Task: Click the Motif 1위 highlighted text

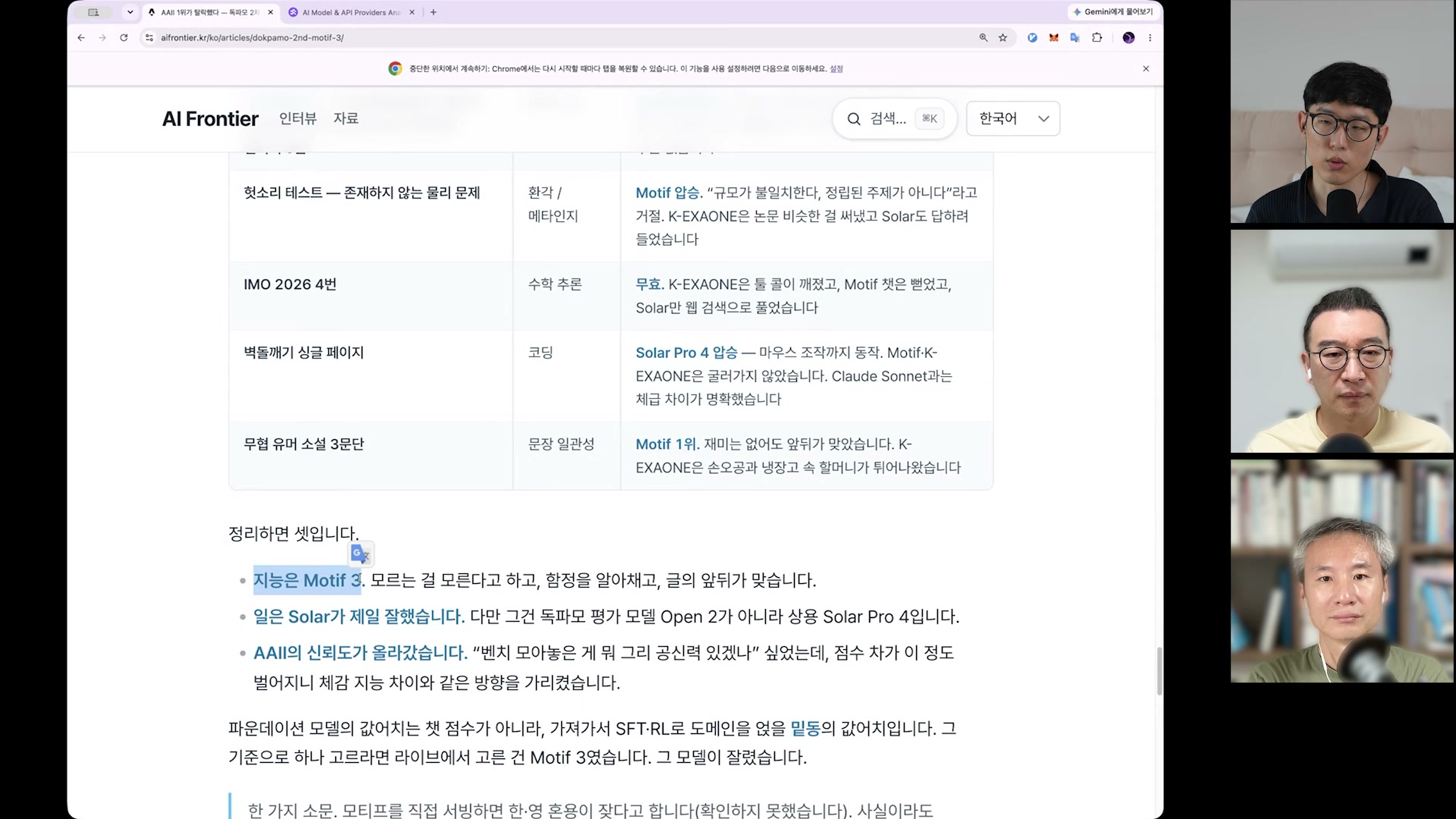Action: (667, 444)
